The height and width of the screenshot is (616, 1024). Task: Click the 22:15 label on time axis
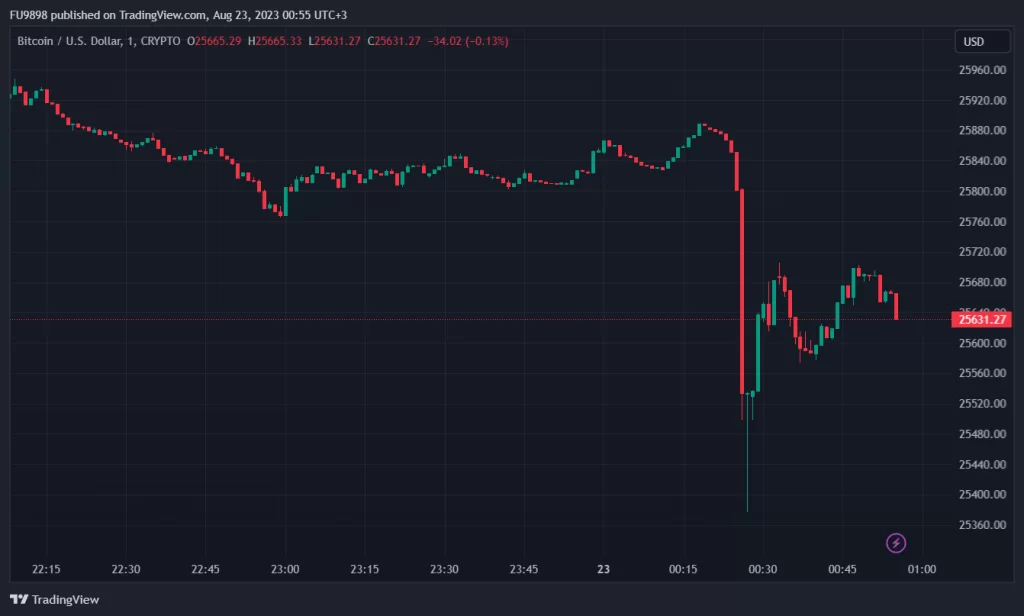[46, 569]
